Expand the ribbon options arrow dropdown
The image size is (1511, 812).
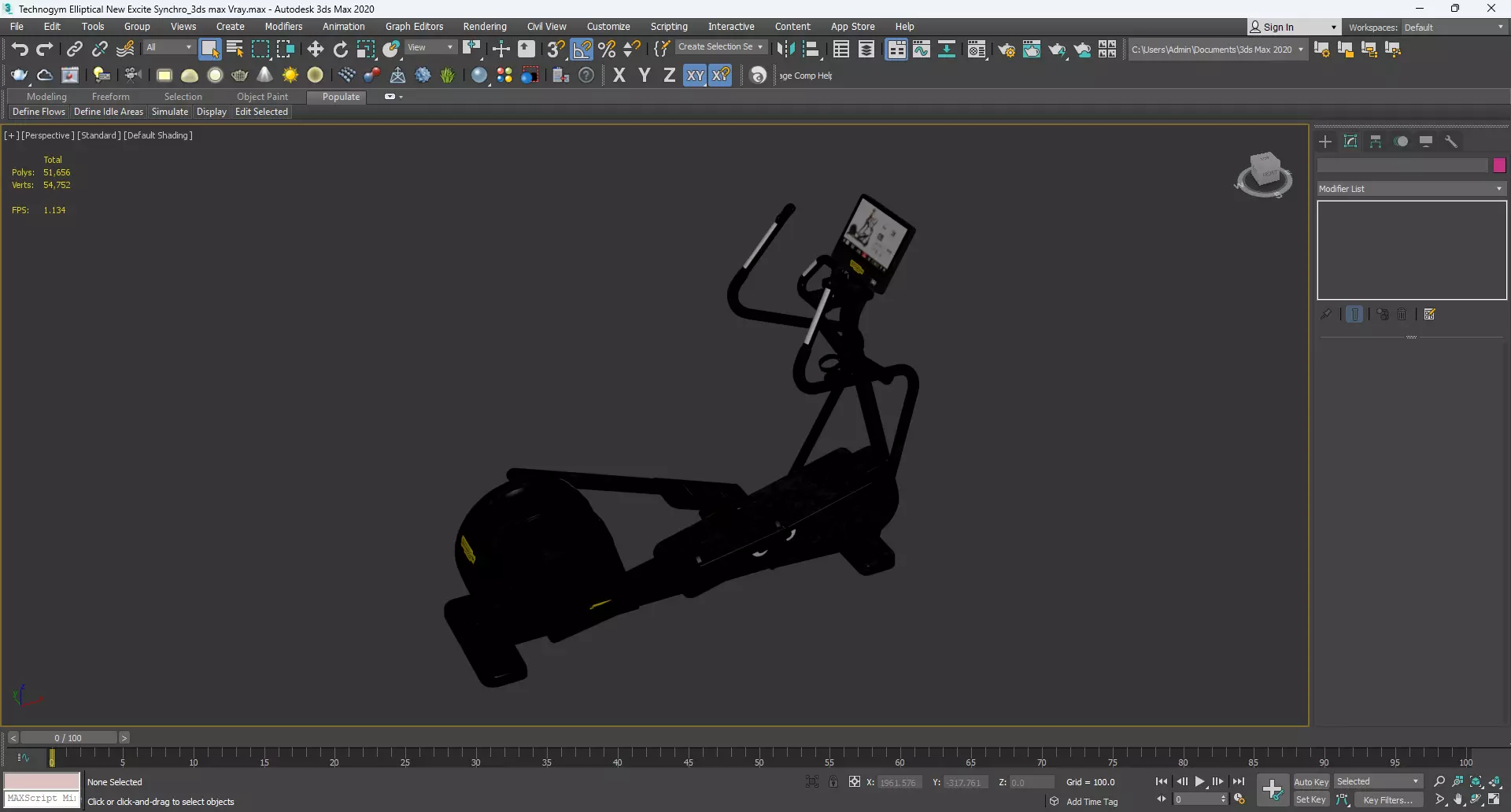pos(401,97)
